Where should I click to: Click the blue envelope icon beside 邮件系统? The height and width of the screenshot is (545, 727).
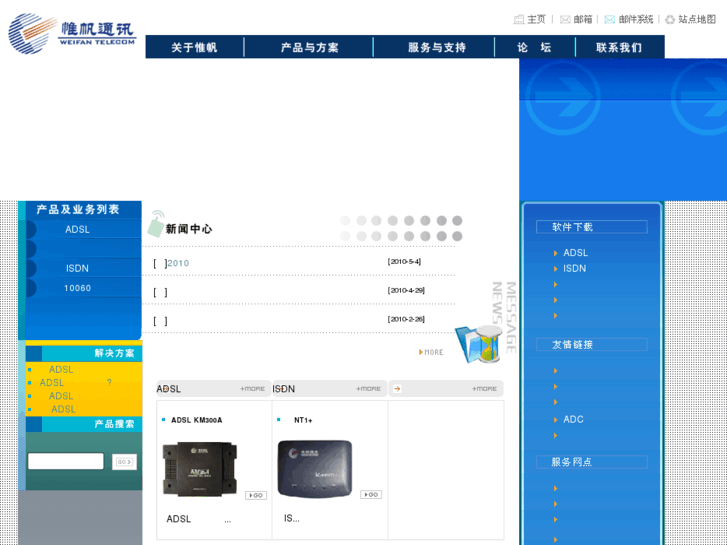coord(610,19)
